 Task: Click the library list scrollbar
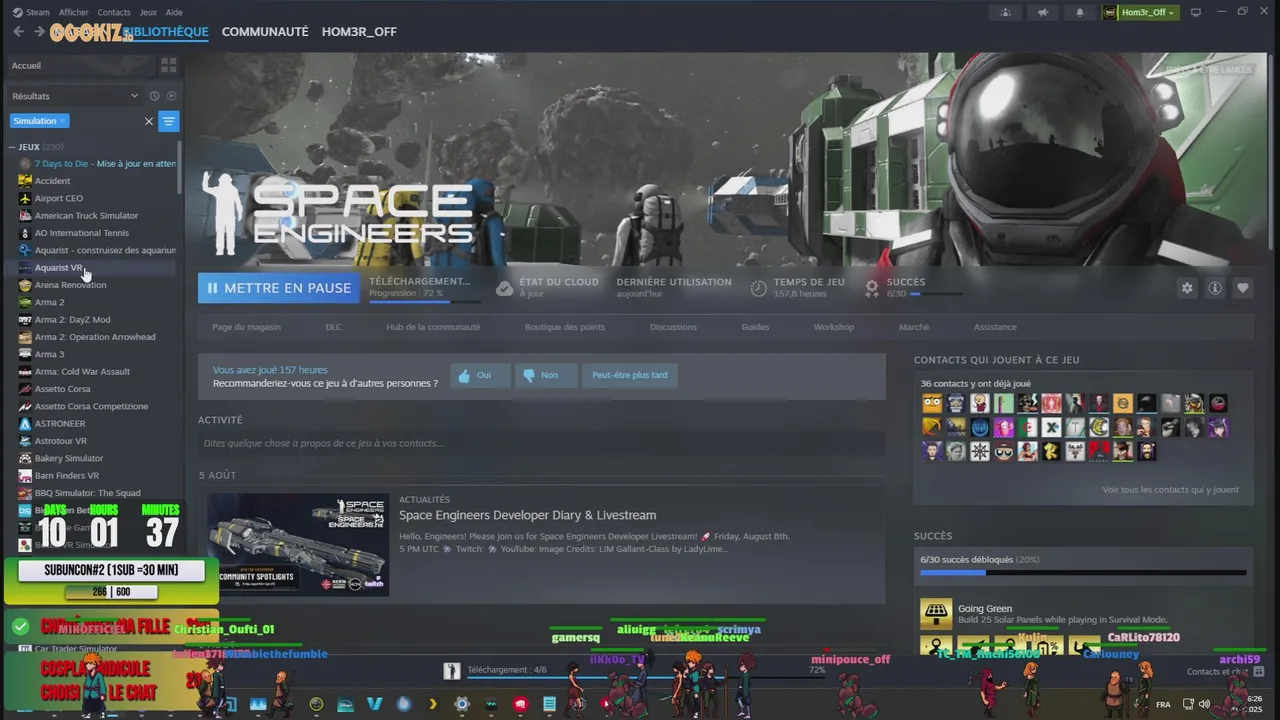coord(179,168)
